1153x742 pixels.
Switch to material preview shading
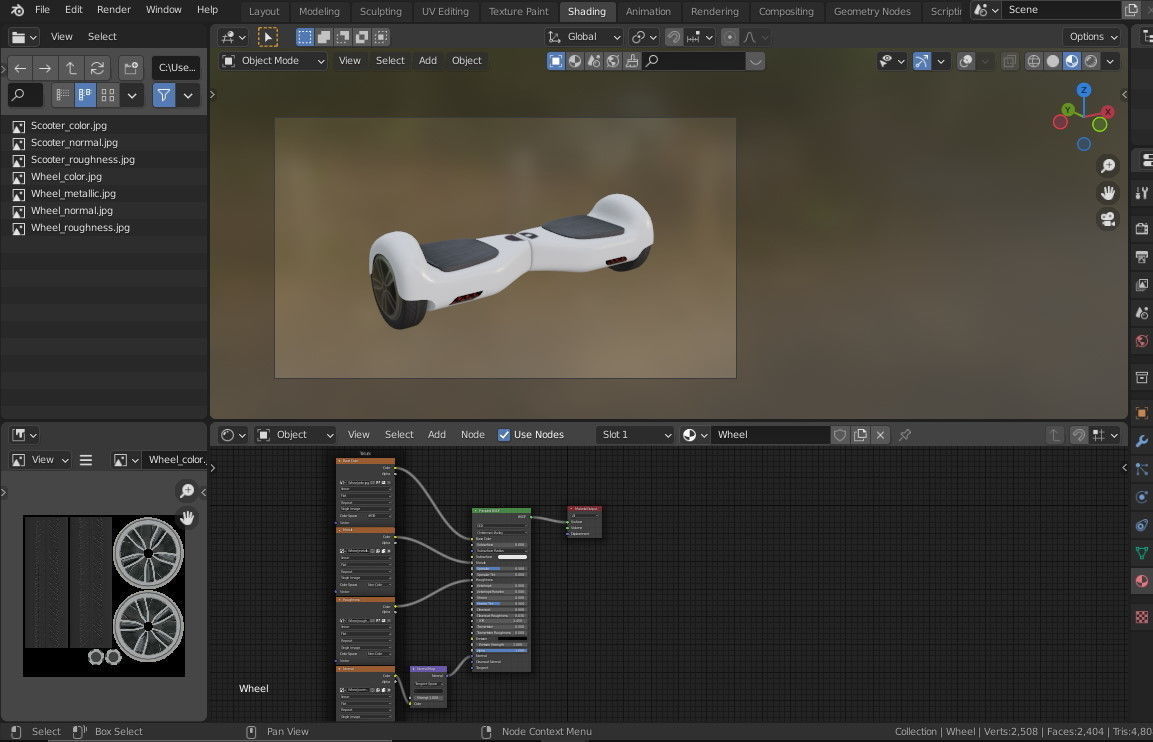tap(1071, 61)
